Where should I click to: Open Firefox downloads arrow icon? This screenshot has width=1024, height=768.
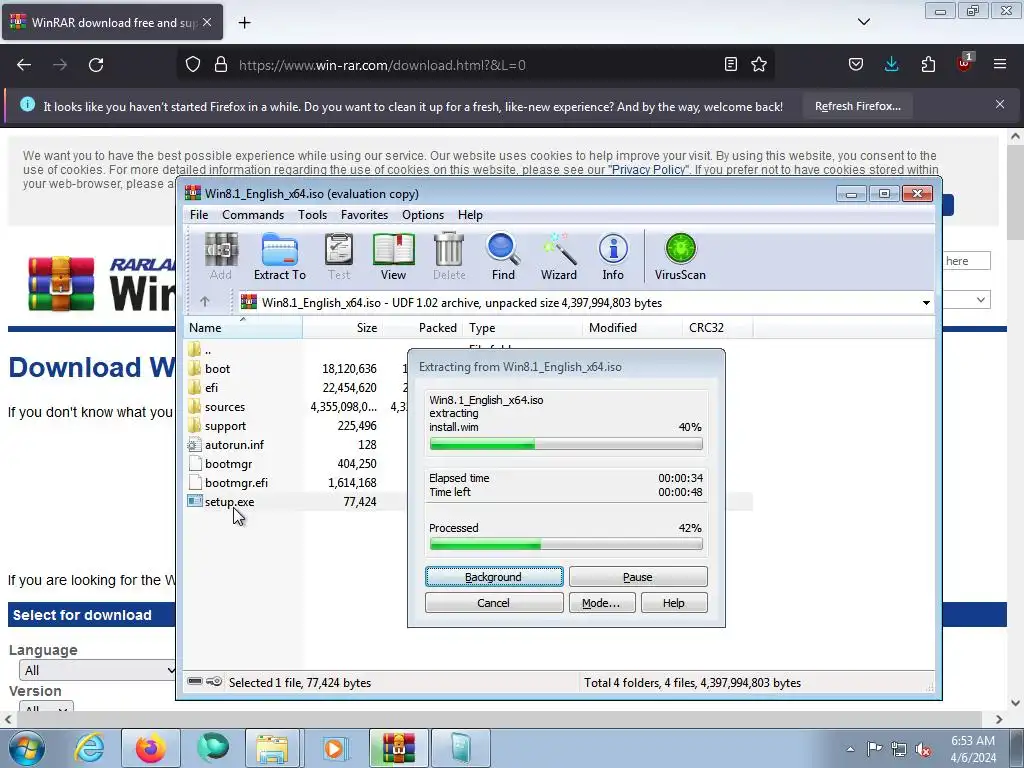(891, 65)
